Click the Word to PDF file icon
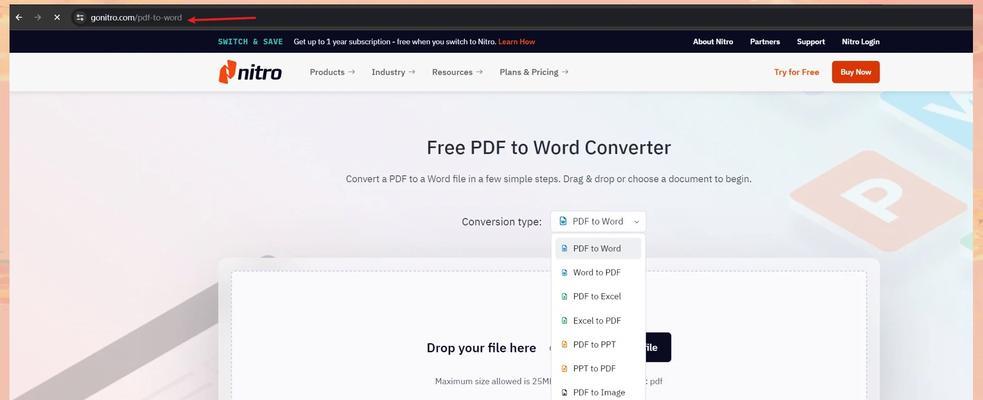Viewport: 983px width, 400px height. pyautogui.click(x=564, y=272)
